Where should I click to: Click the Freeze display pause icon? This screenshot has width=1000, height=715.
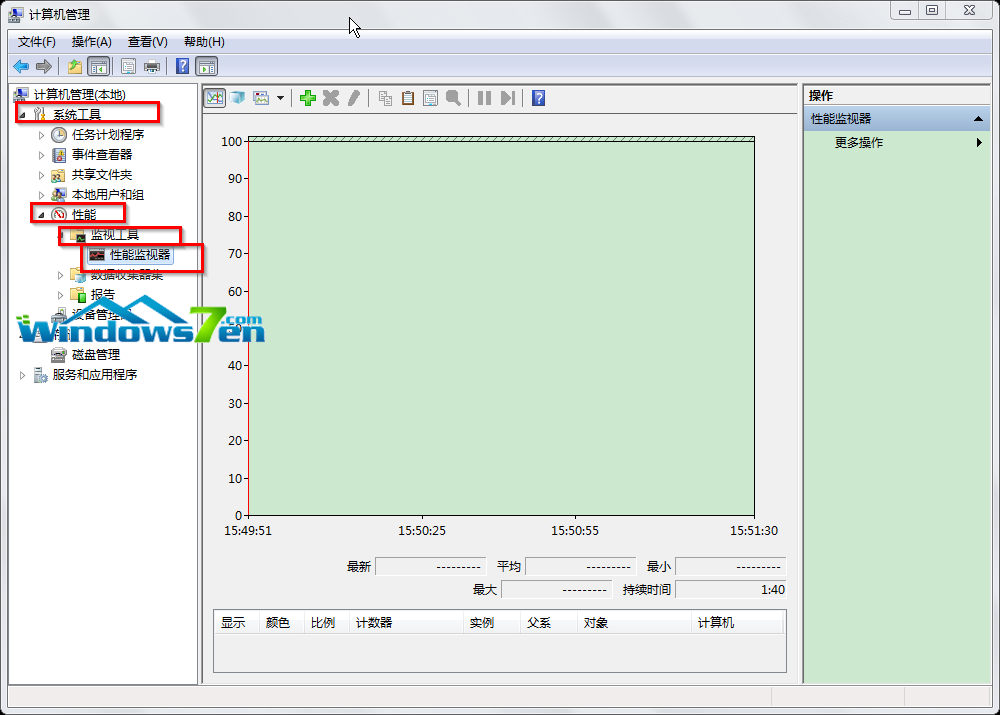click(x=484, y=98)
